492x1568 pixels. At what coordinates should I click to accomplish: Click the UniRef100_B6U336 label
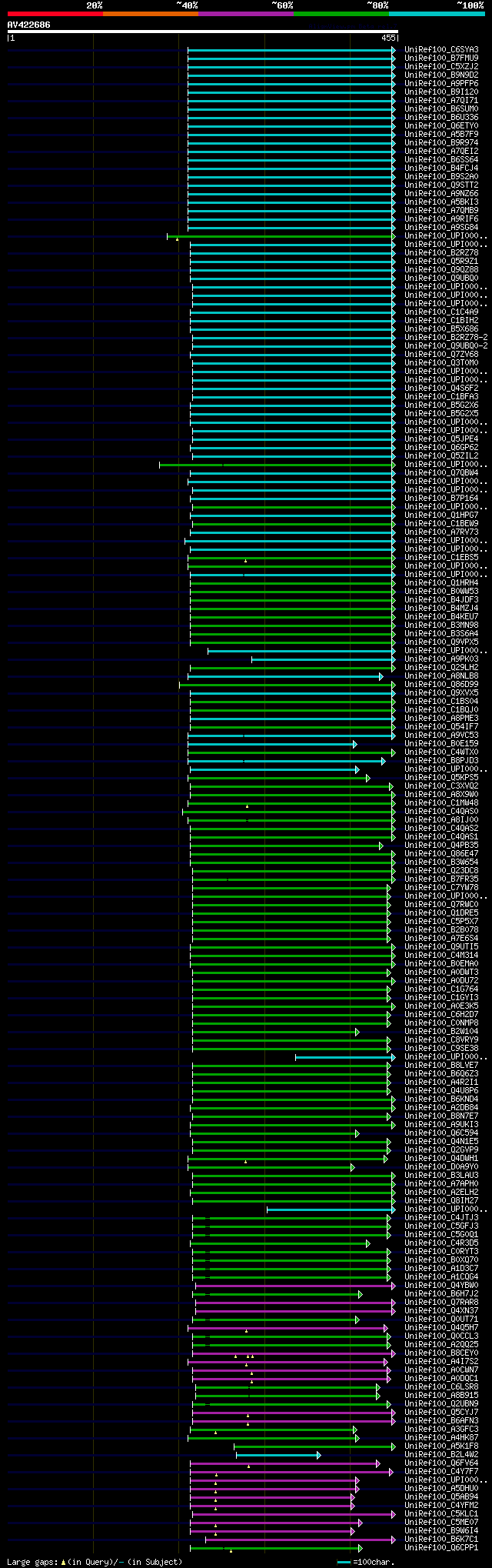(441, 118)
